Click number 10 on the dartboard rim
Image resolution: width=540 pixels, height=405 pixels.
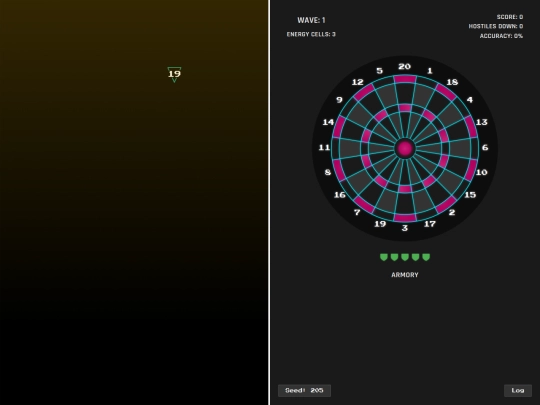(481, 172)
